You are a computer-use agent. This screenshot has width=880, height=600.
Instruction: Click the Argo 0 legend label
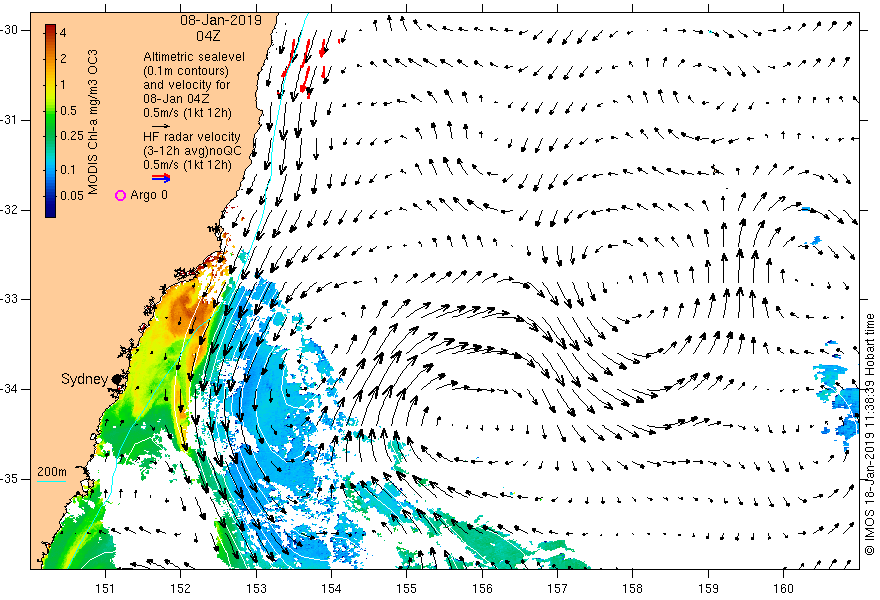click(149, 195)
